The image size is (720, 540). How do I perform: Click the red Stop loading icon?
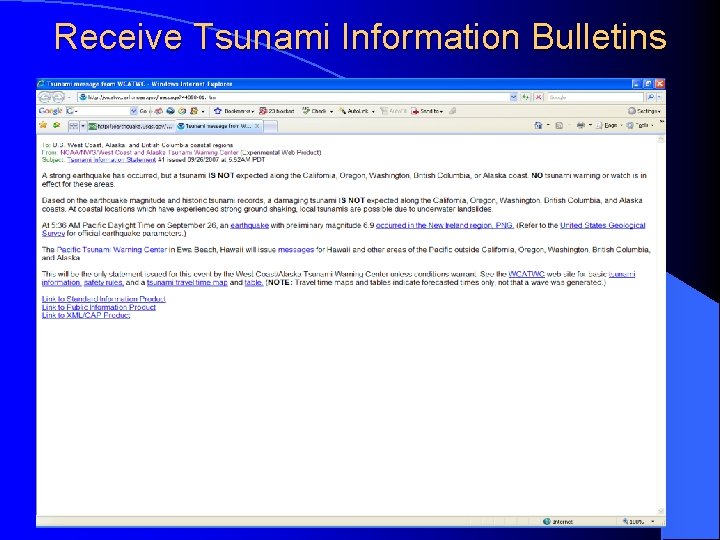pos(539,97)
